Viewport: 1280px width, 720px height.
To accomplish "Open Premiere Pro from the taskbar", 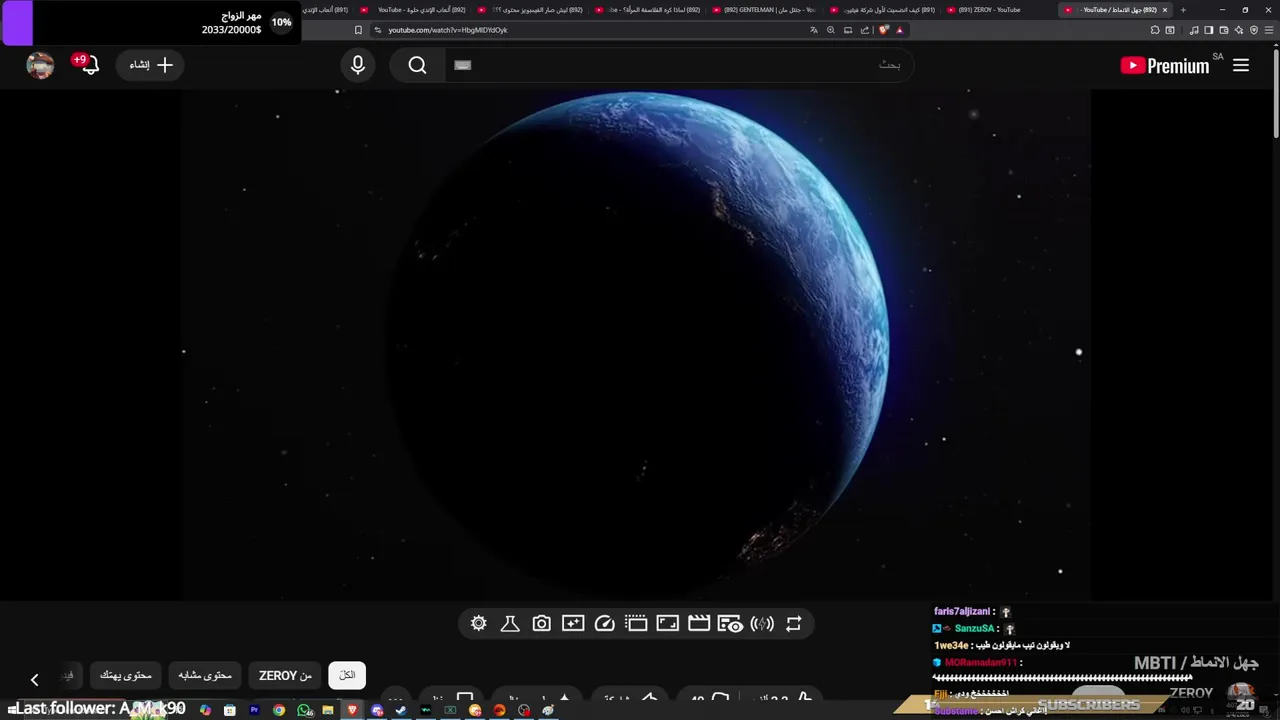I will coord(255,710).
